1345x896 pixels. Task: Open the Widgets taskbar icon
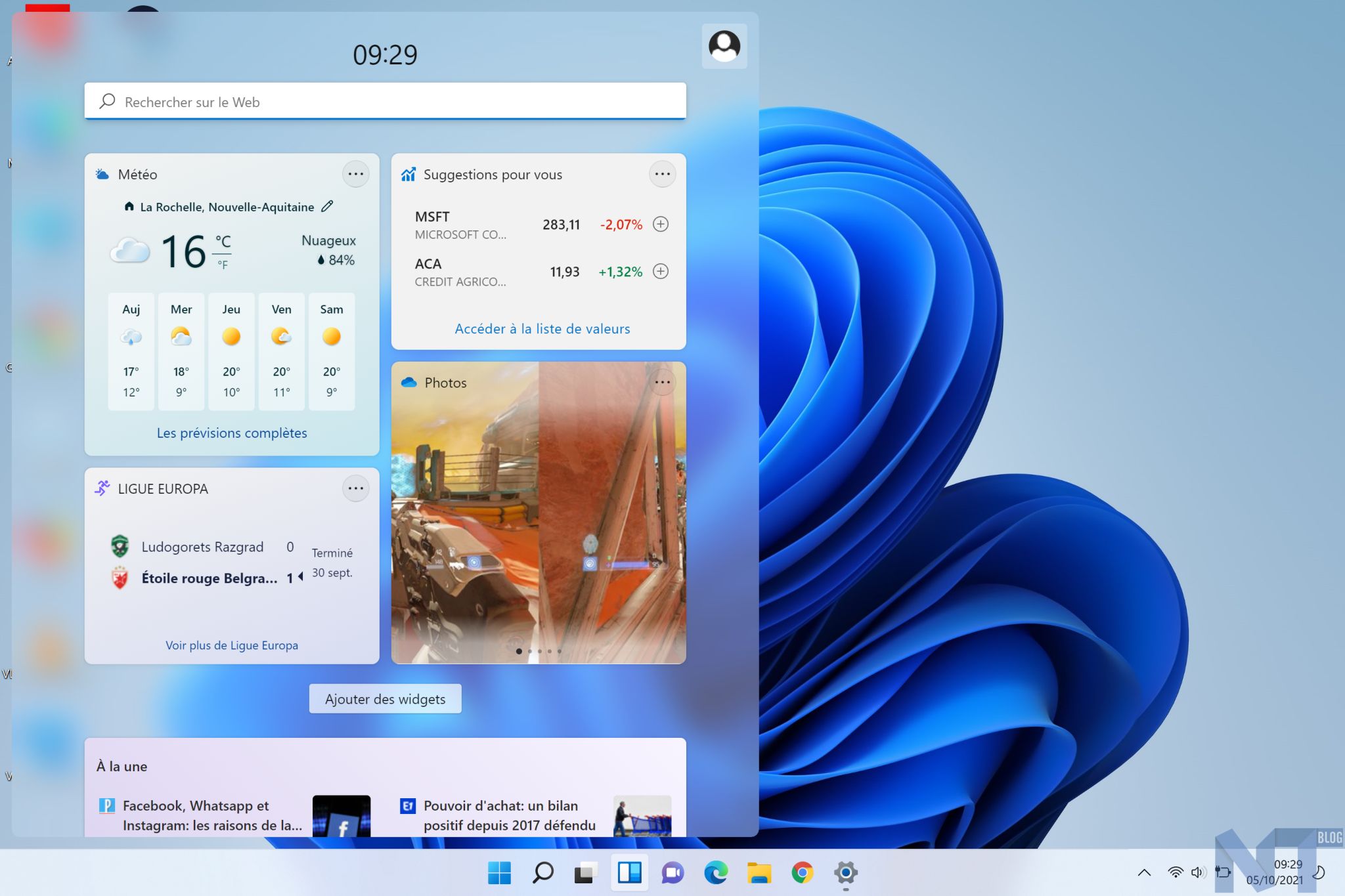pos(629,872)
